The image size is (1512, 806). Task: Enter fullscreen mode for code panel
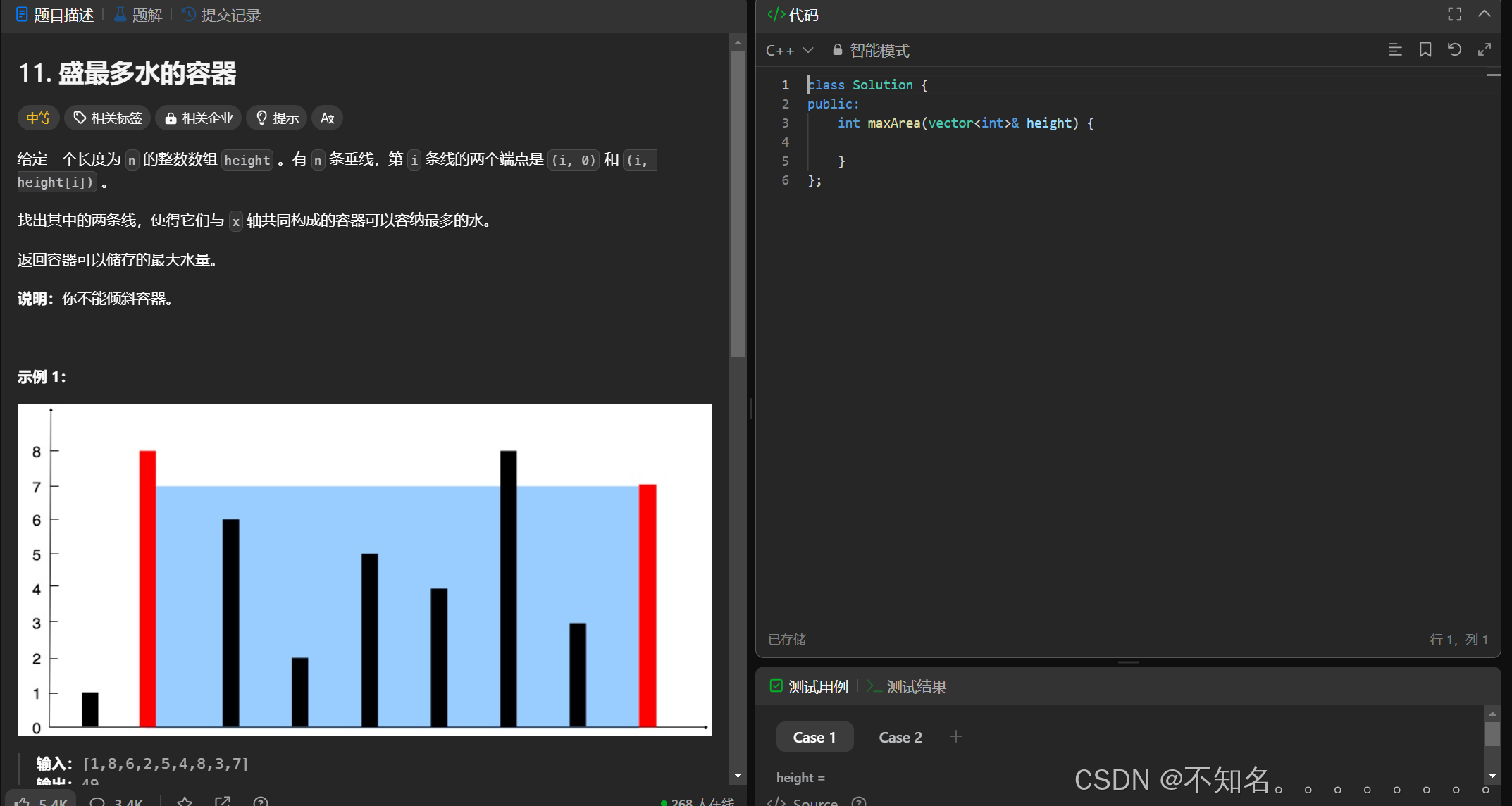coord(1454,14)
